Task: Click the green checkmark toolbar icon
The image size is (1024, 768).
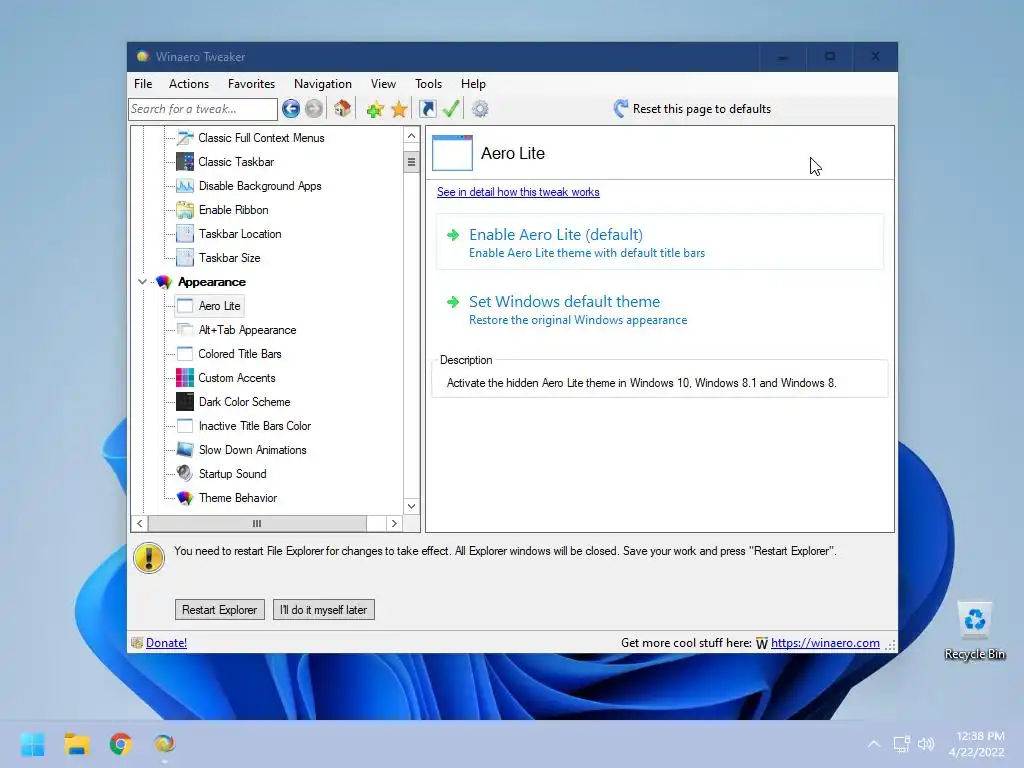Action: [451, 108]
